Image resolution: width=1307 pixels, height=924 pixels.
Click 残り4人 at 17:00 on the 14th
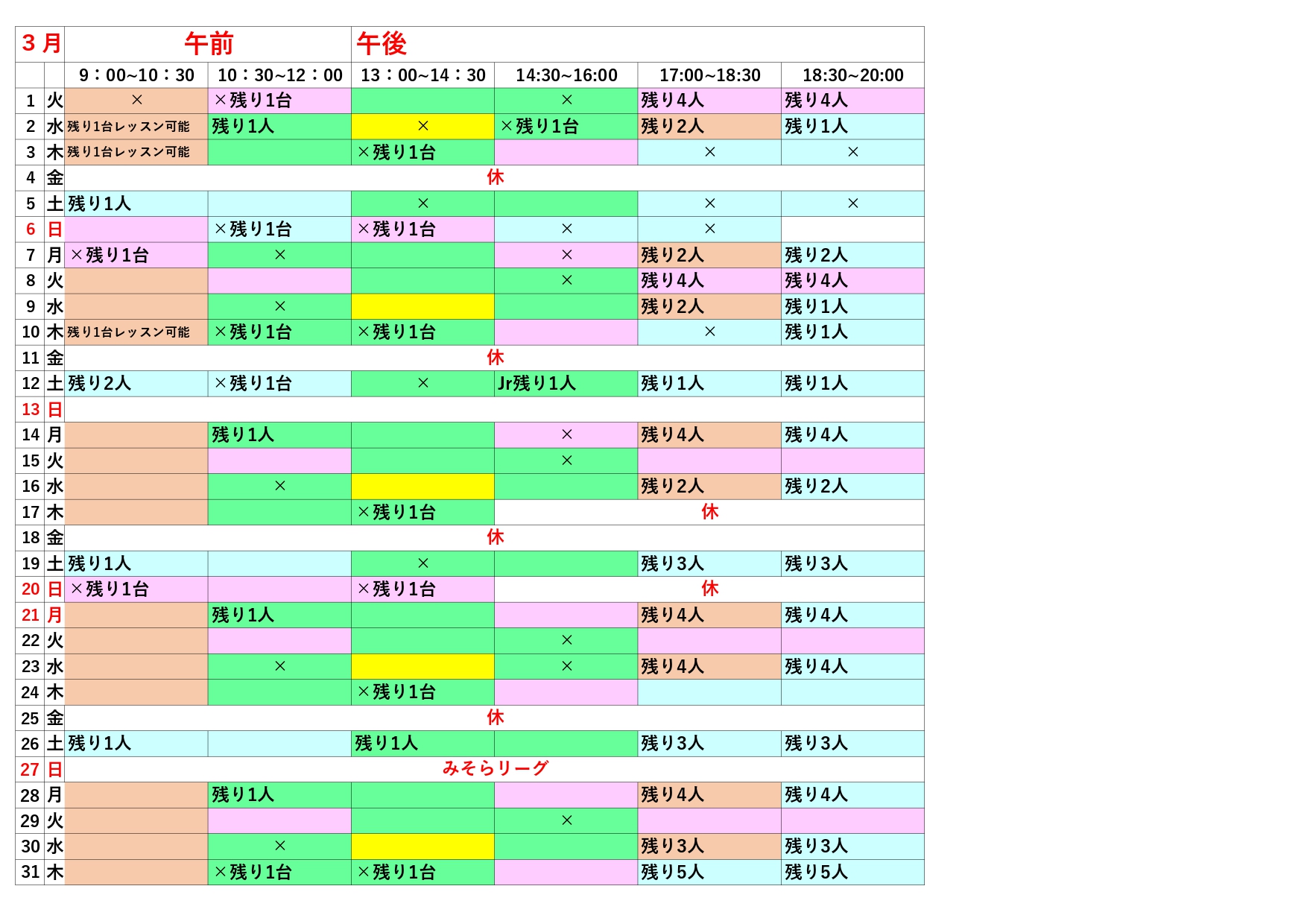point(672,435)
